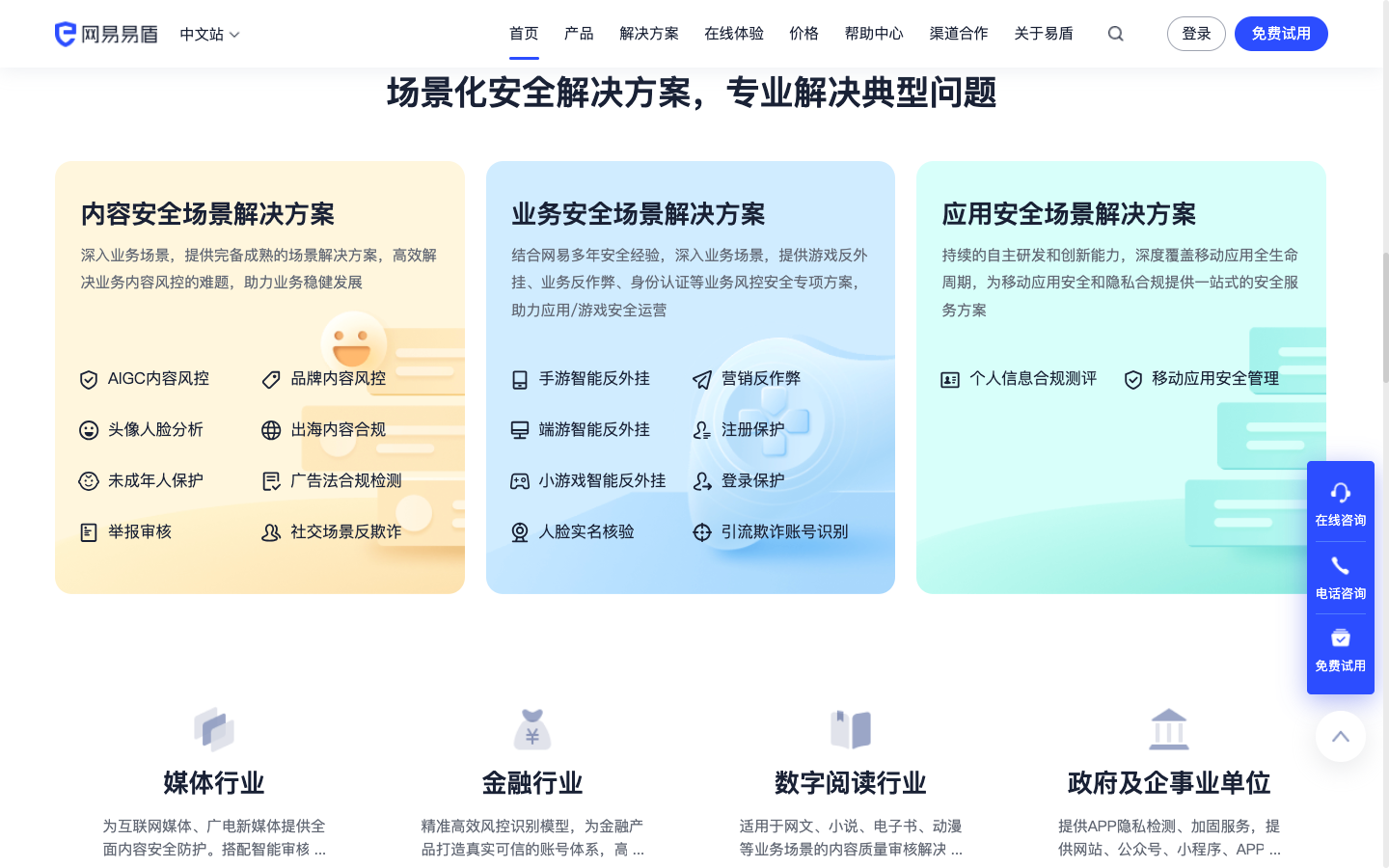Click the 个人信息合规测评 ID card icon

coord(950,379)
